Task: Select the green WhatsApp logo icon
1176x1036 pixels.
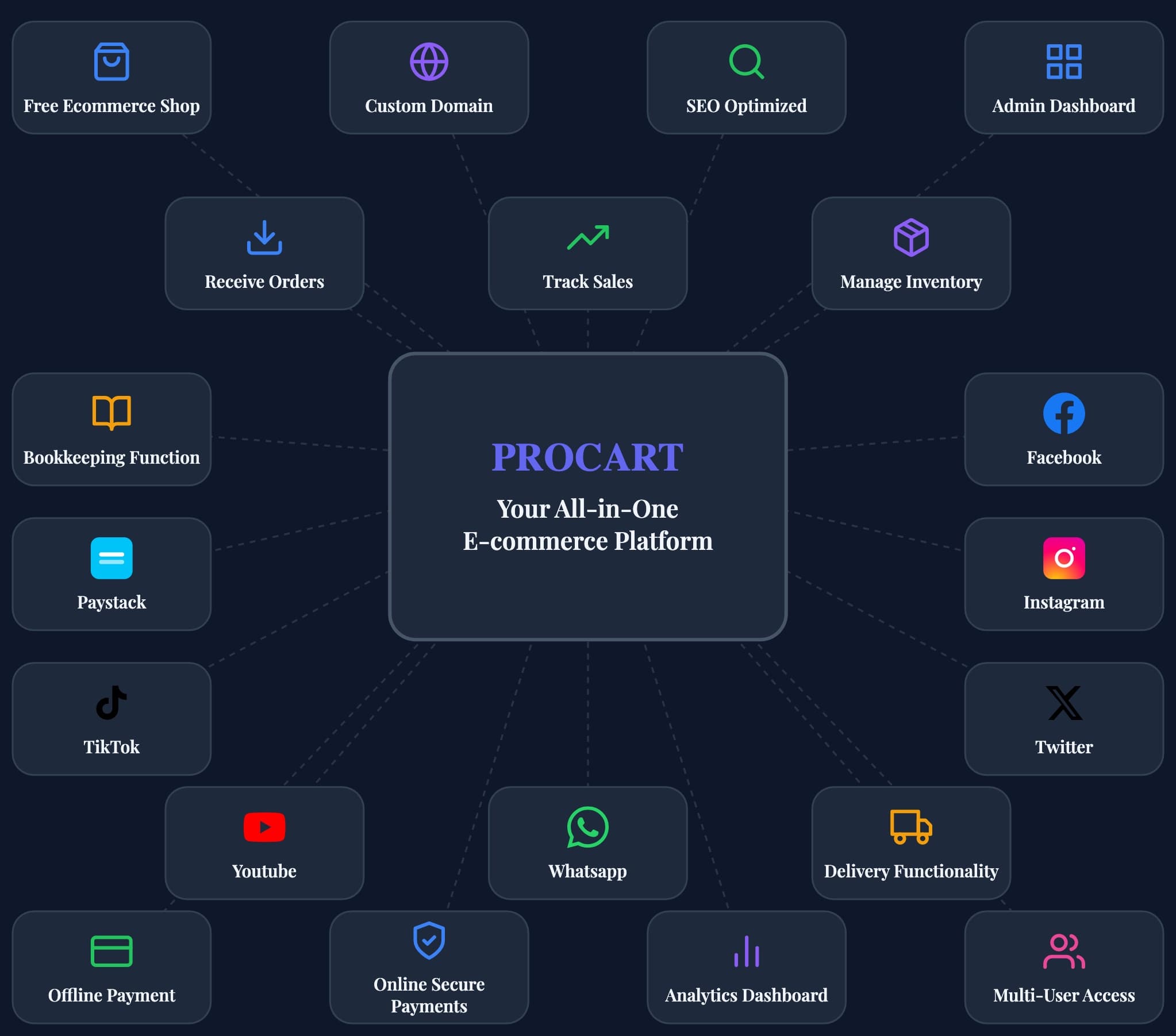Action: click(x=587, y=827)
